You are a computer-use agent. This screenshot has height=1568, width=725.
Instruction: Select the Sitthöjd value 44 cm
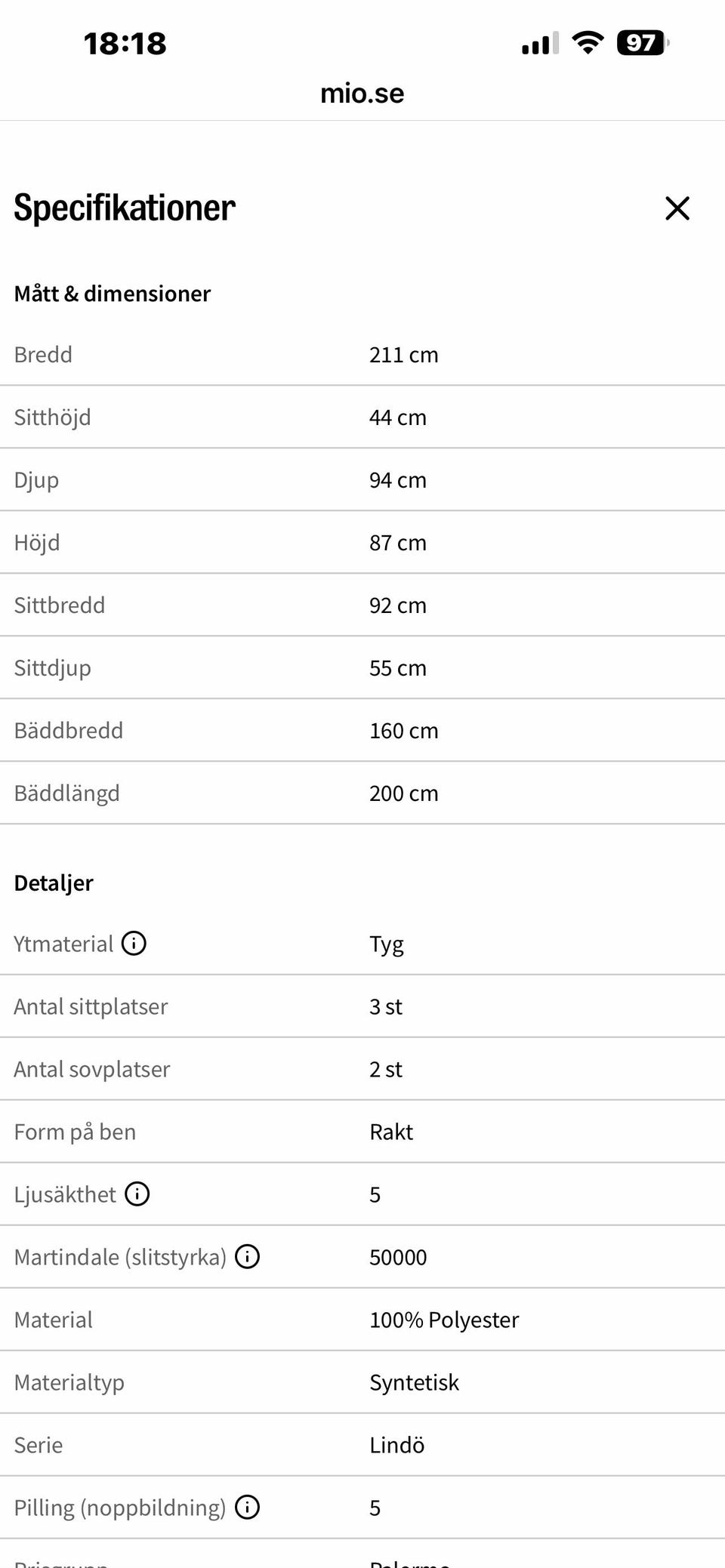coord(398,417)
